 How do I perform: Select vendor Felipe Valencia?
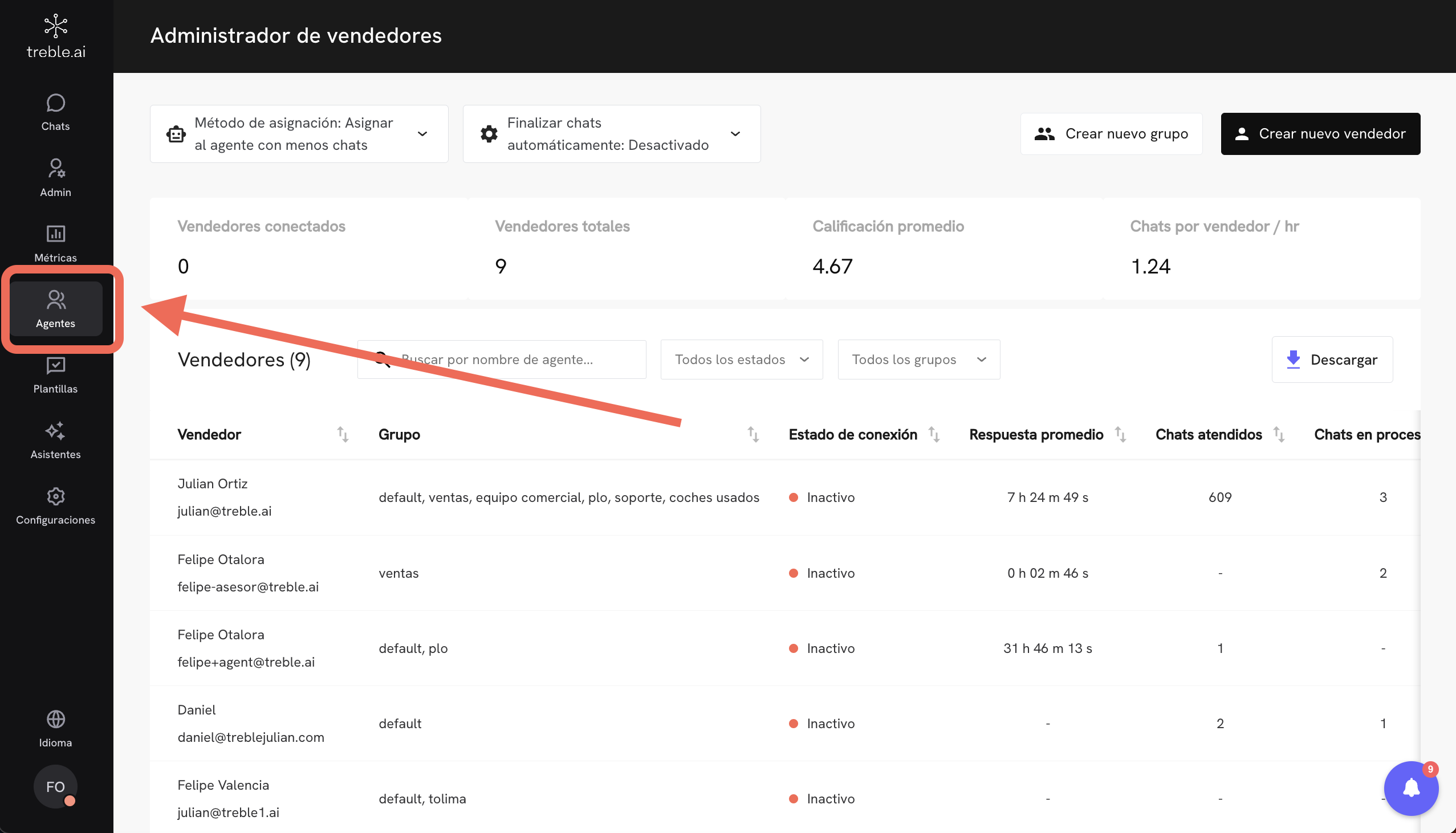pos(223,785)
